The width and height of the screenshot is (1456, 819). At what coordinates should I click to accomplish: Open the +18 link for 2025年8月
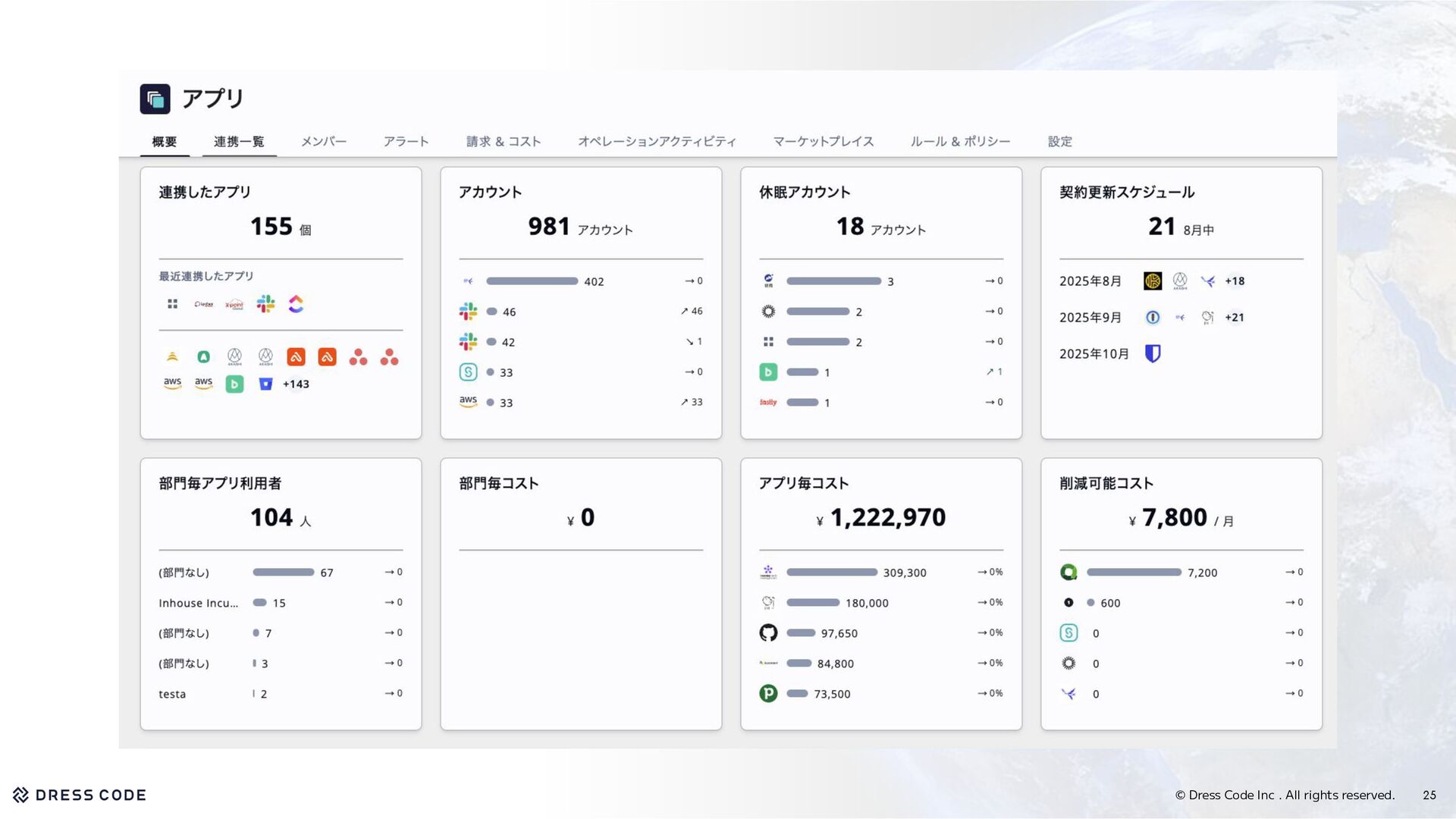[x=1235, y=281]
